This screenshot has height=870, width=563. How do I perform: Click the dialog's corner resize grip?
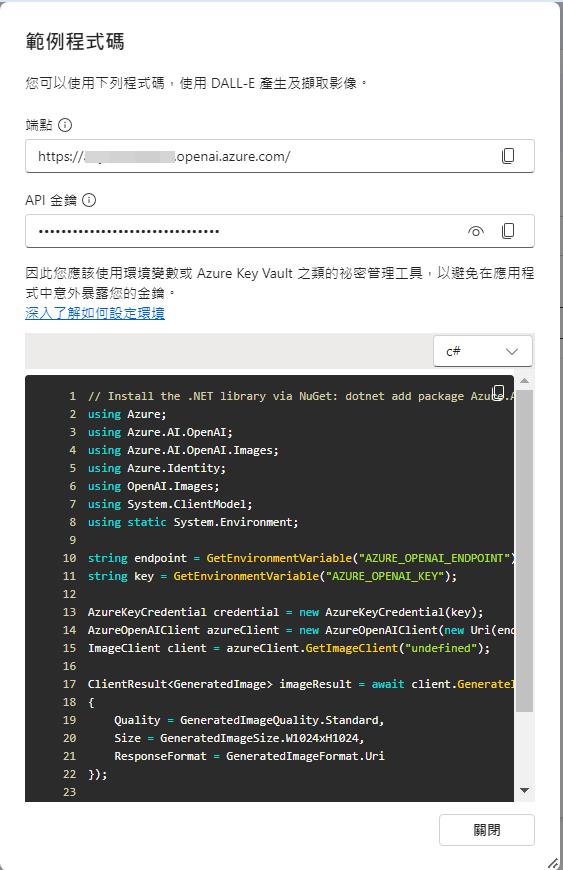(x=553, y=863)
